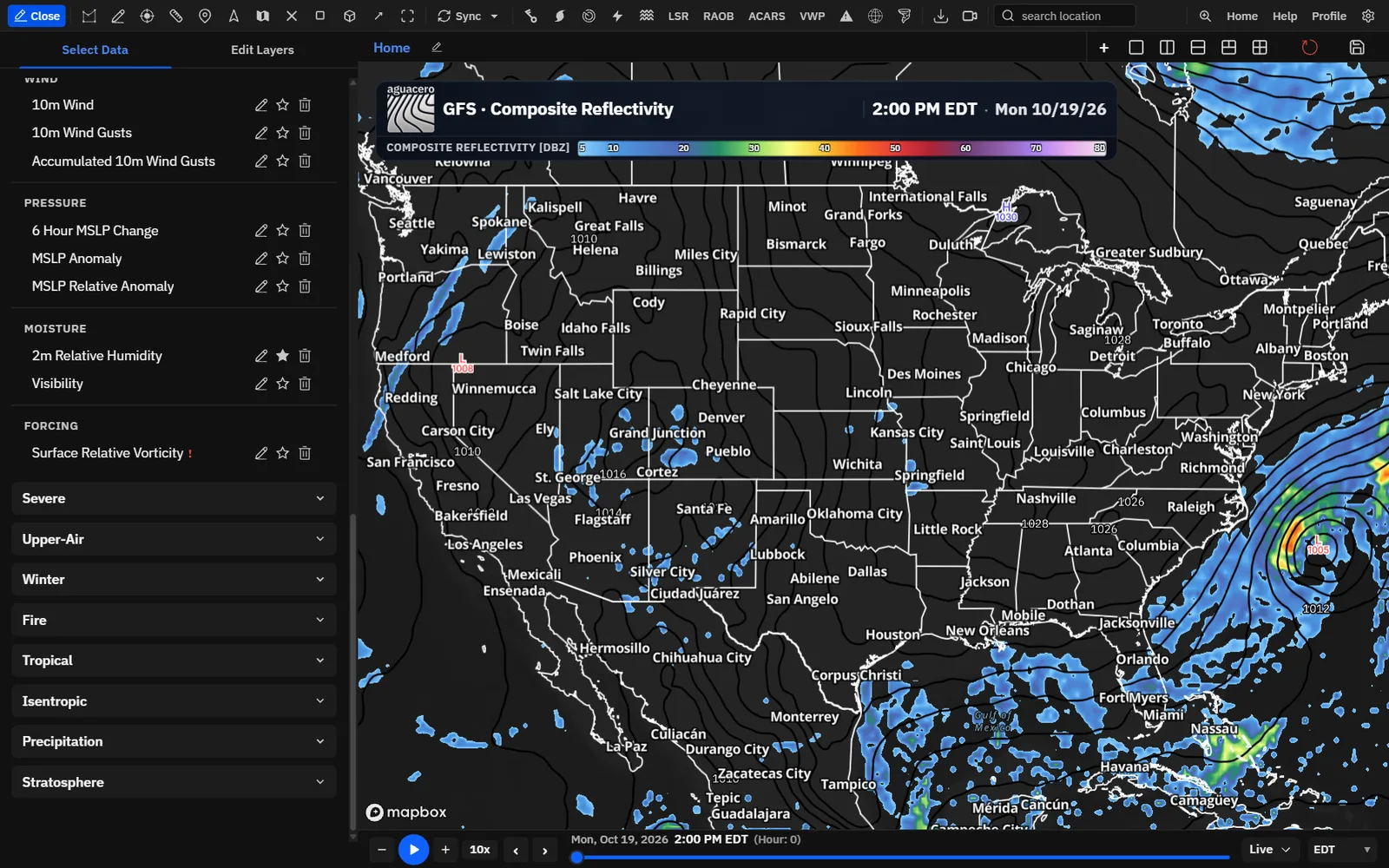The image size is (1389, 868).
Task: Expand the Upper-Air section
Action: click(x=174, y=539)
